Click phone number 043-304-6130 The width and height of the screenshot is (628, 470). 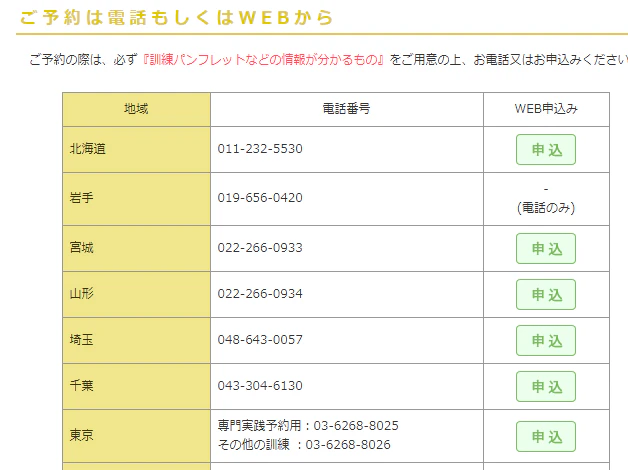(x=260, y=386)
